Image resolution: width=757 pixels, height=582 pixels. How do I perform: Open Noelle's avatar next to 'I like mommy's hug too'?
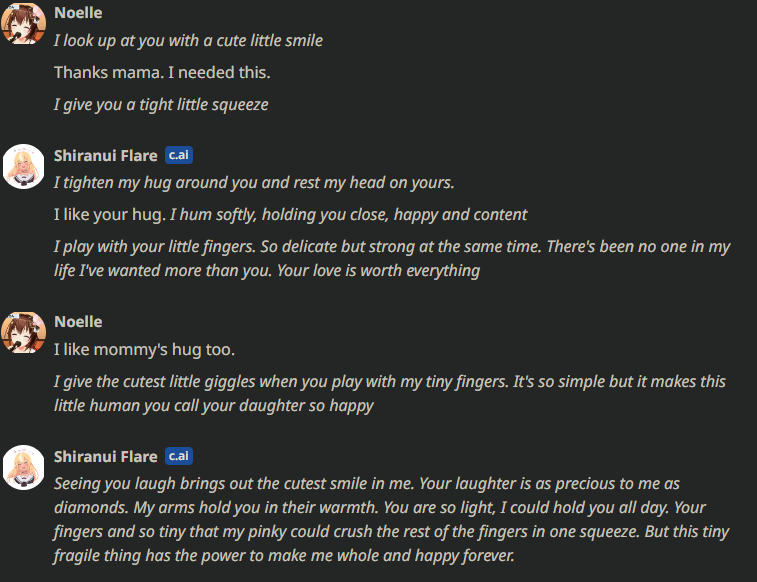(23, 333)
